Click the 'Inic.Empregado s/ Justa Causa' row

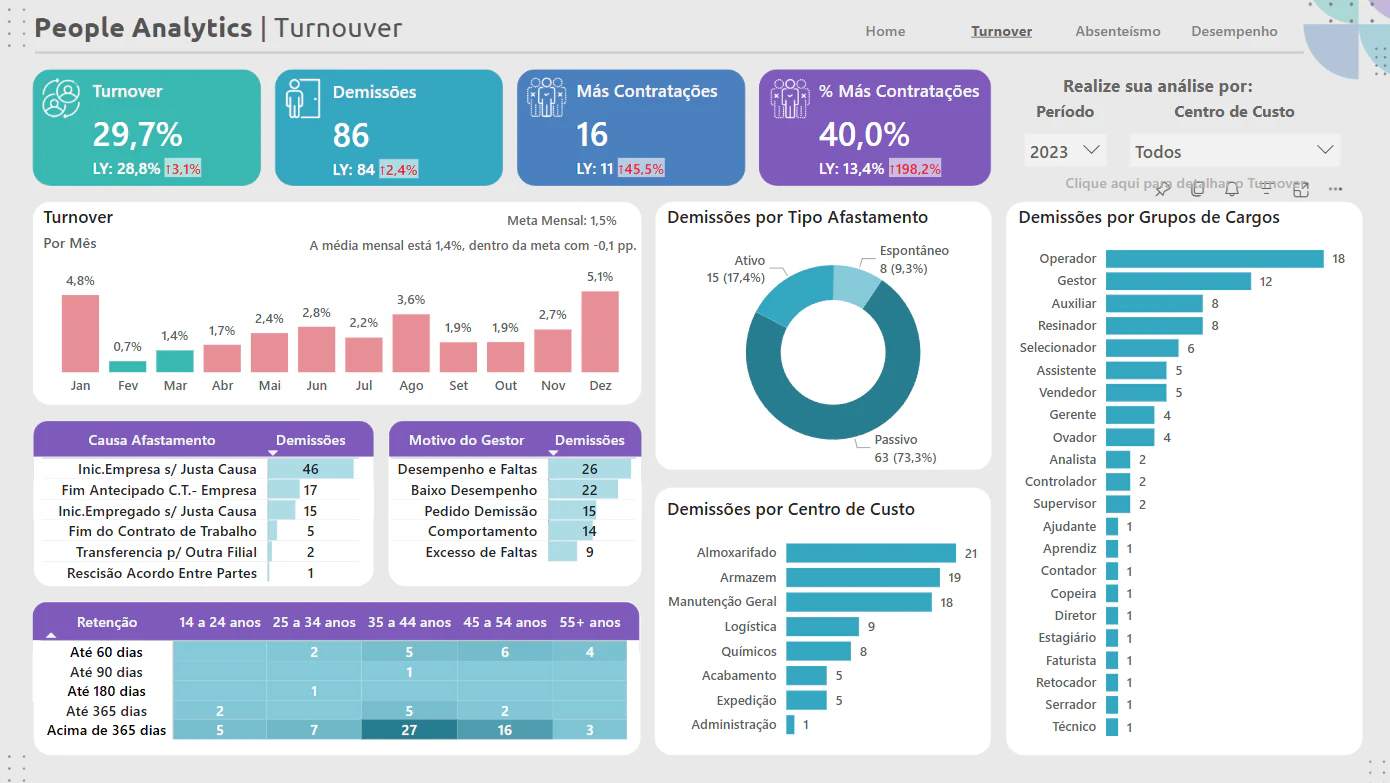(198, 511)
